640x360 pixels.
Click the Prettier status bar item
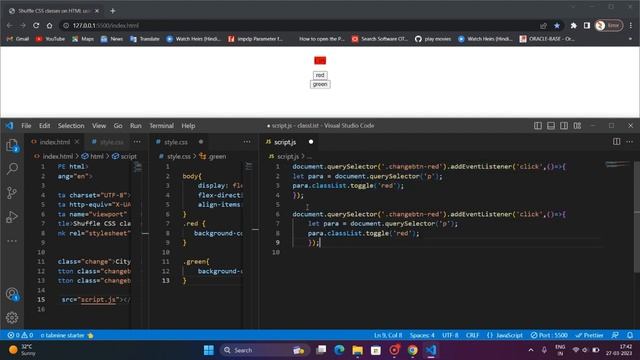589,335
